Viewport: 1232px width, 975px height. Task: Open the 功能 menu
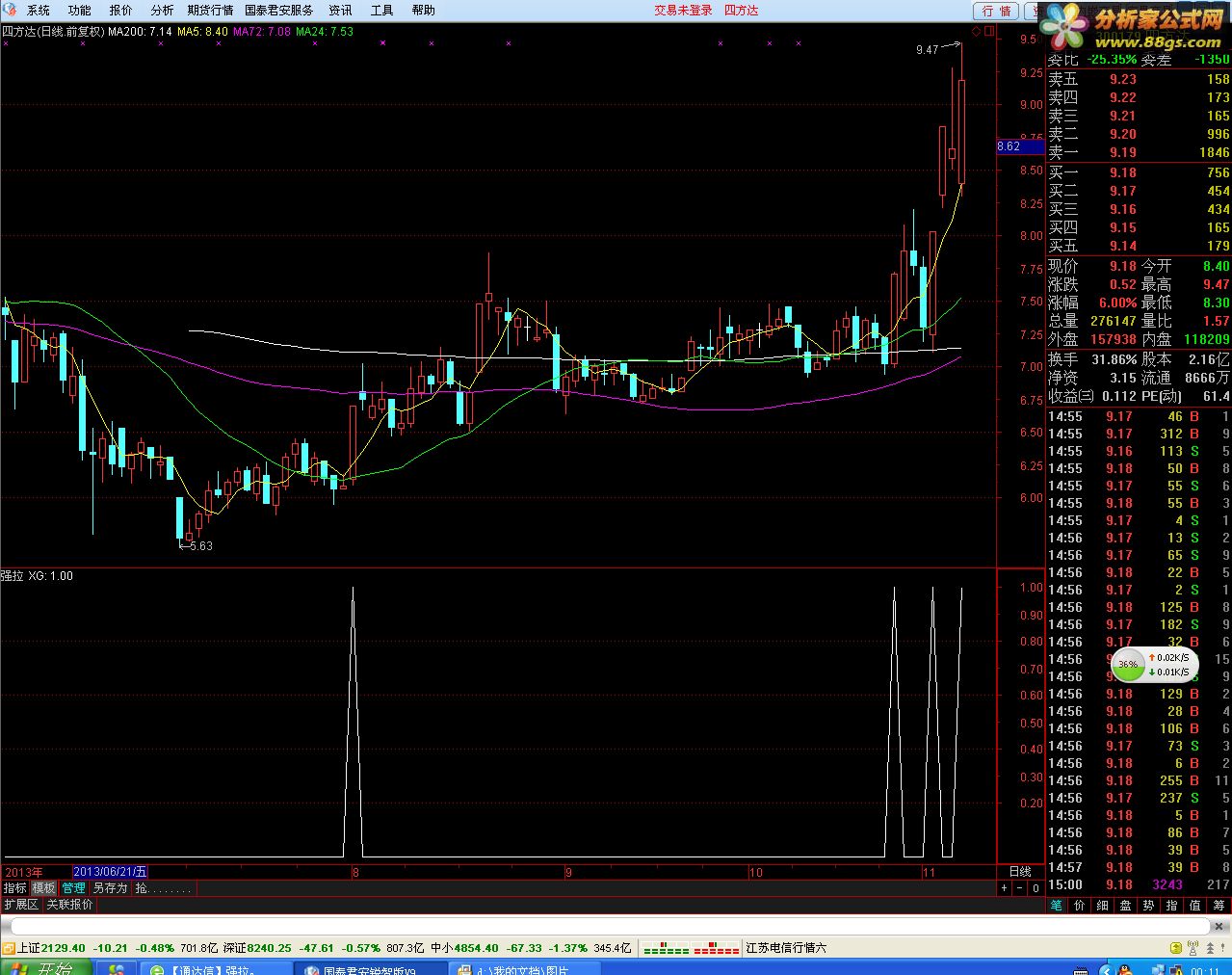coord(79,11)
